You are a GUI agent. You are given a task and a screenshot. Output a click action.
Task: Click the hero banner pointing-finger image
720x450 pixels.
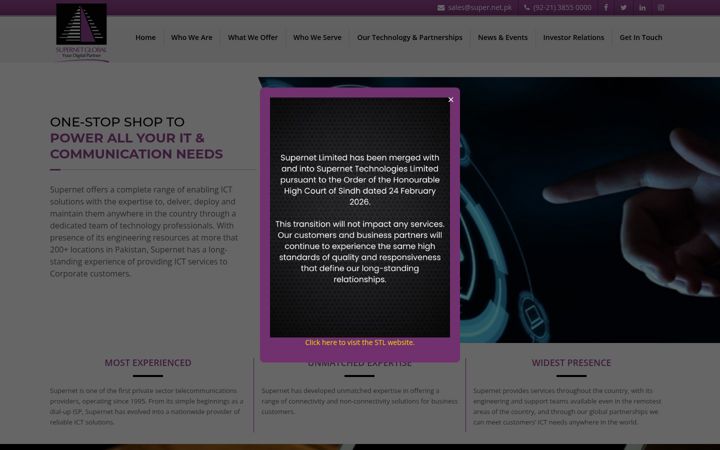590,210
